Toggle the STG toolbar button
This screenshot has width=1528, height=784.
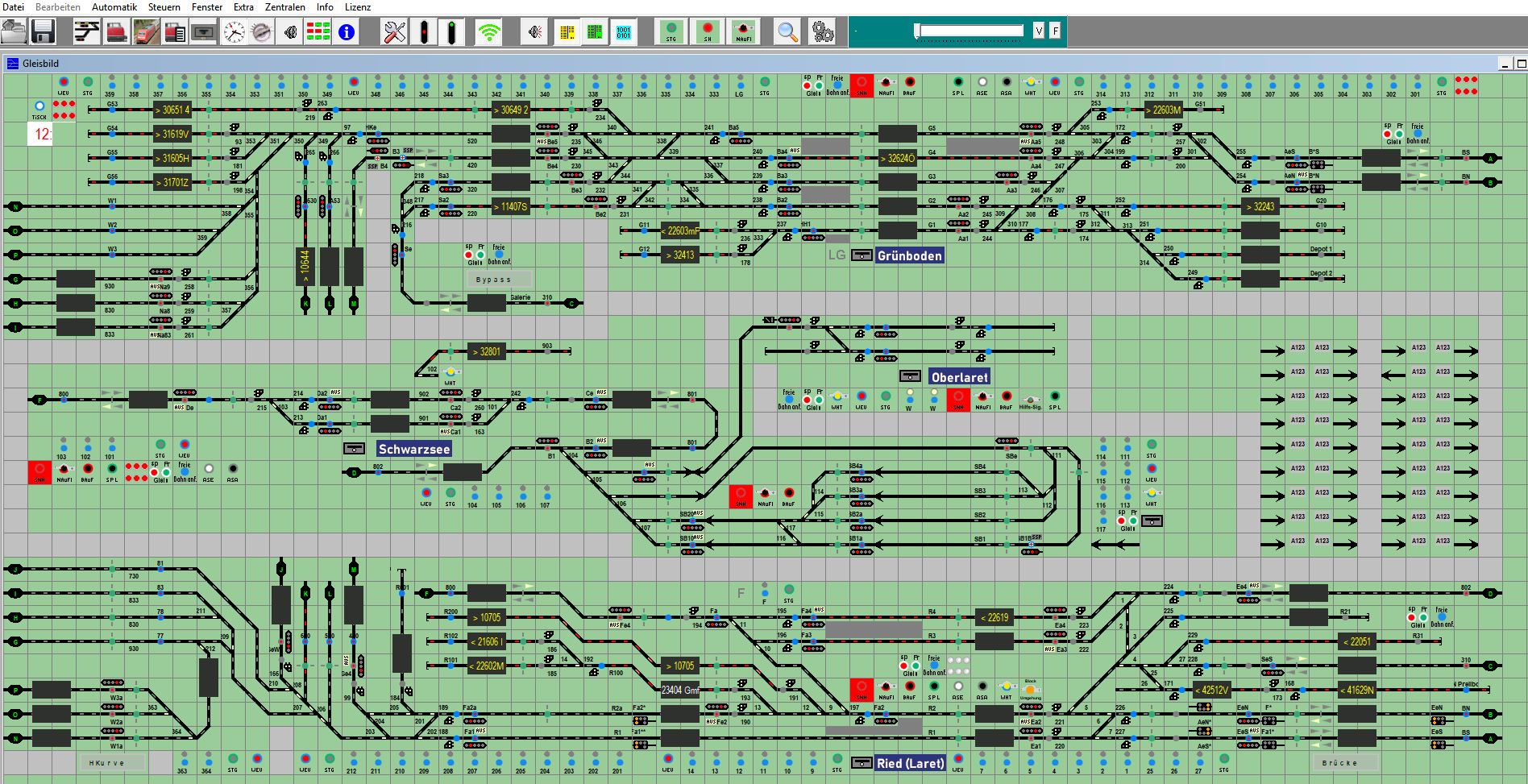[671, 32]
